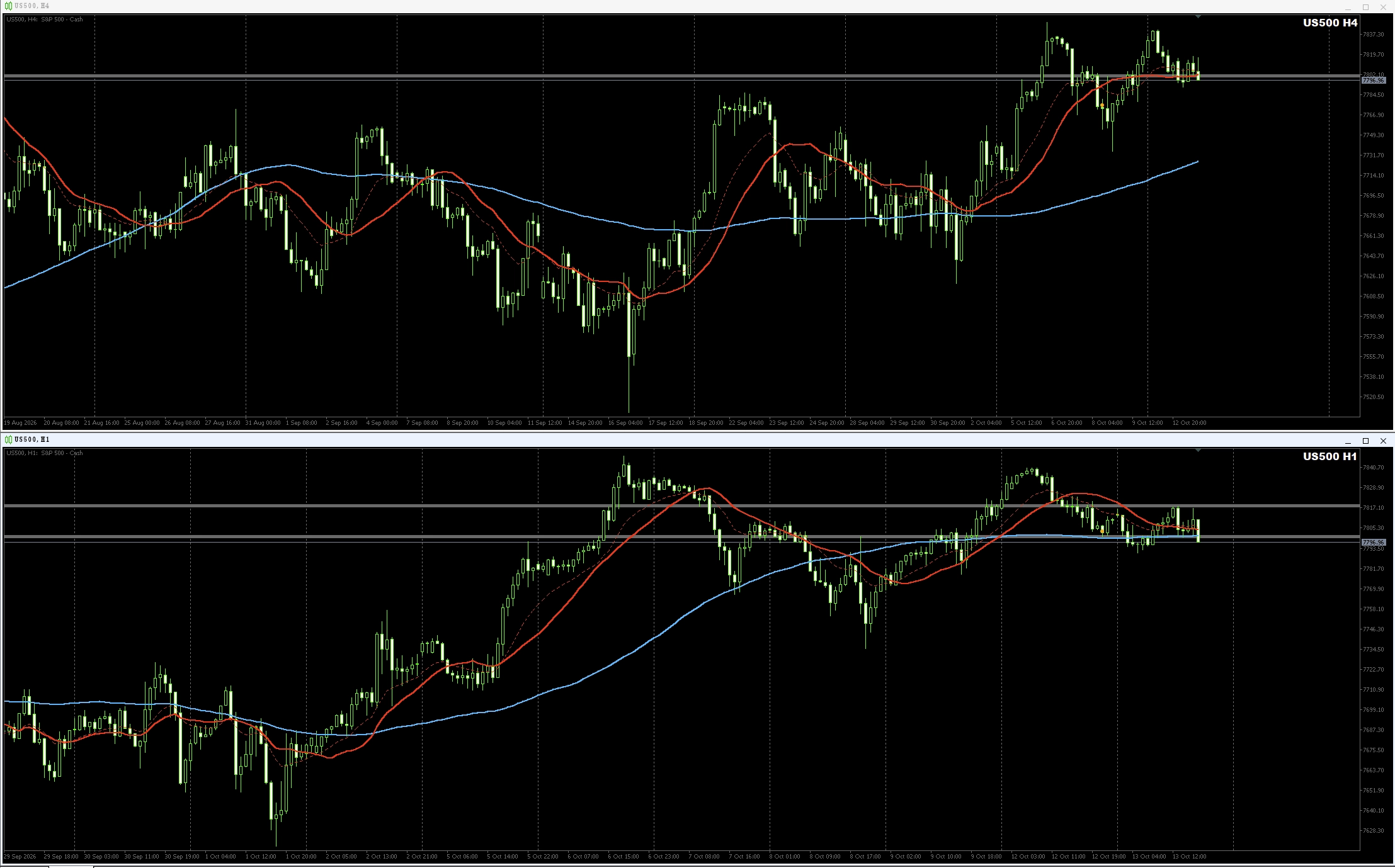Click 'US500, H1: S&P 500 - Cash' chart description

coord(45,453)
